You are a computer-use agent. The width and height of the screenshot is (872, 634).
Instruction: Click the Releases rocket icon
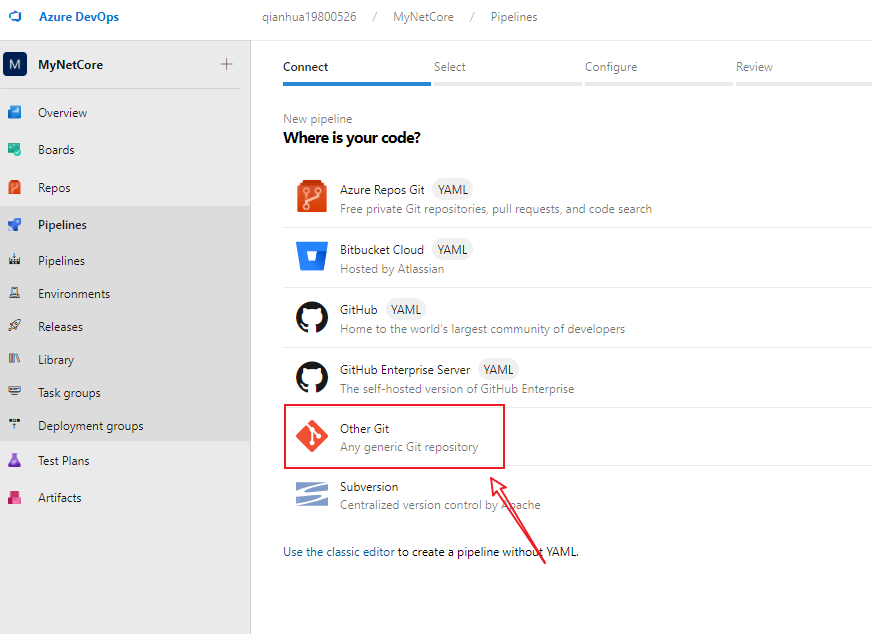(x=15, y=327)
